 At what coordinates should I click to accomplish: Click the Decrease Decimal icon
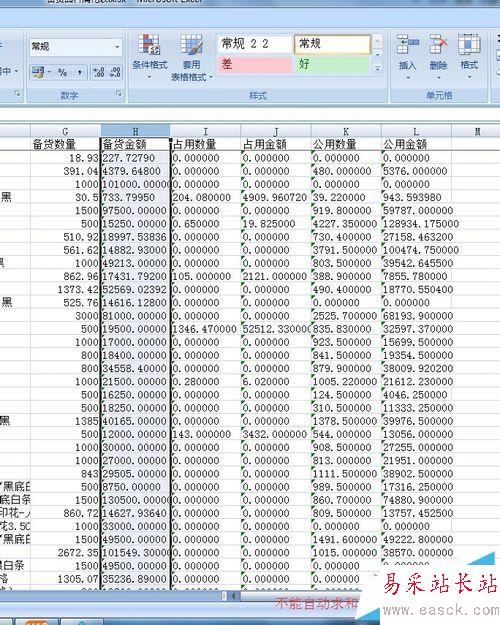point(115,72)
